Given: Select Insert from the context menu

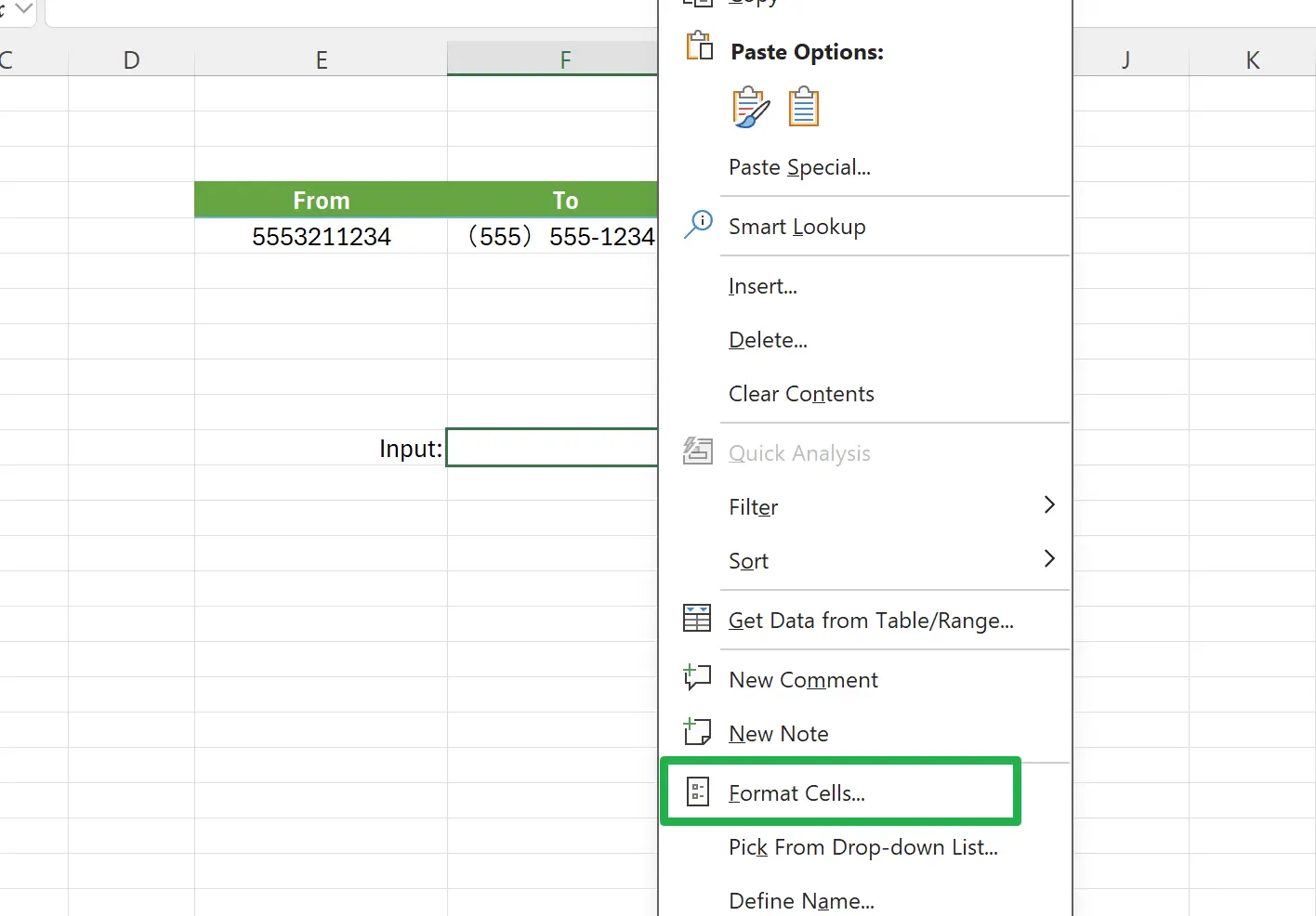Looking at the screenshot, I should pyautogui.click(x=763, y=286).
